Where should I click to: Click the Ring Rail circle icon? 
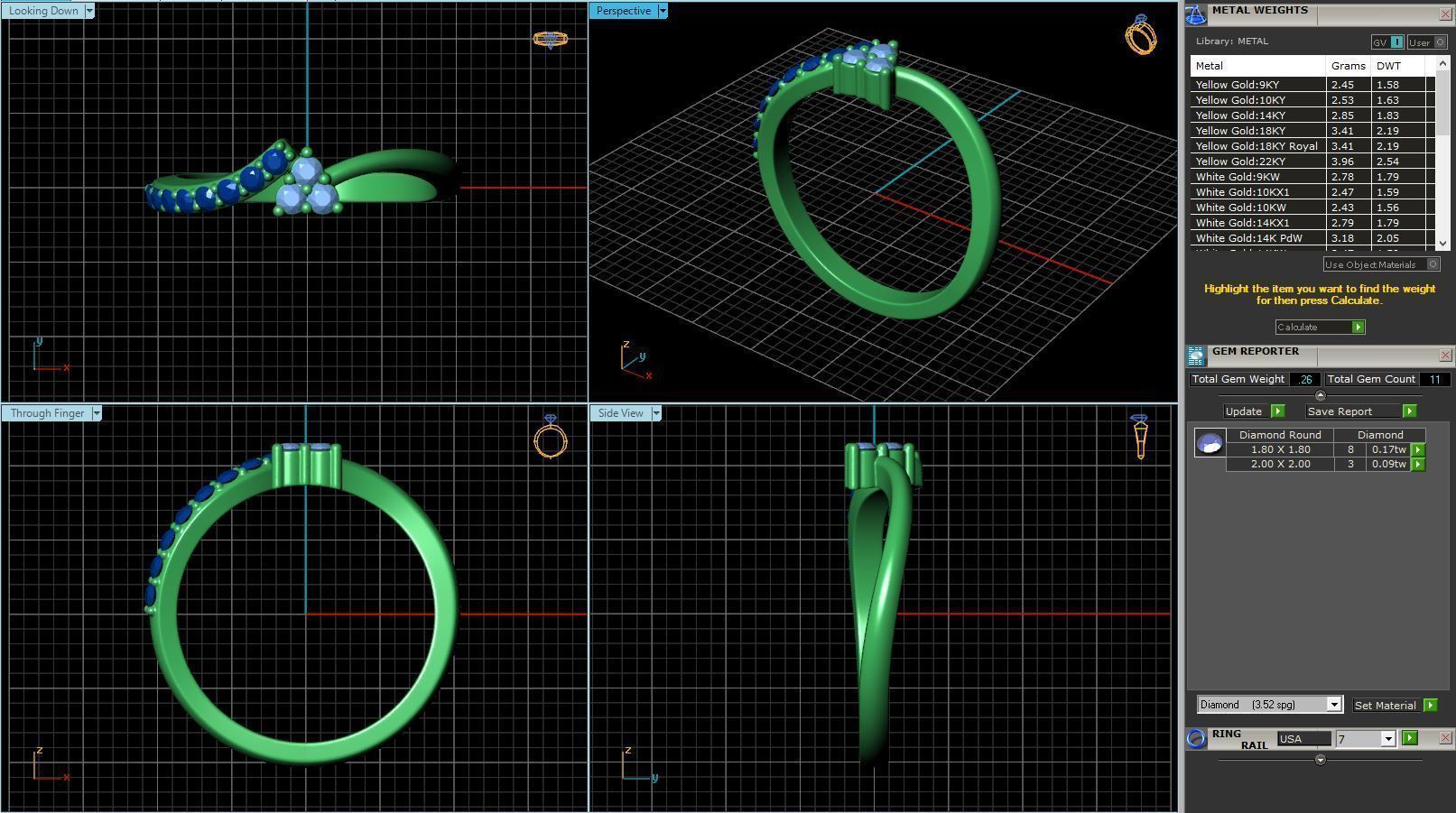click(1196, 739)
